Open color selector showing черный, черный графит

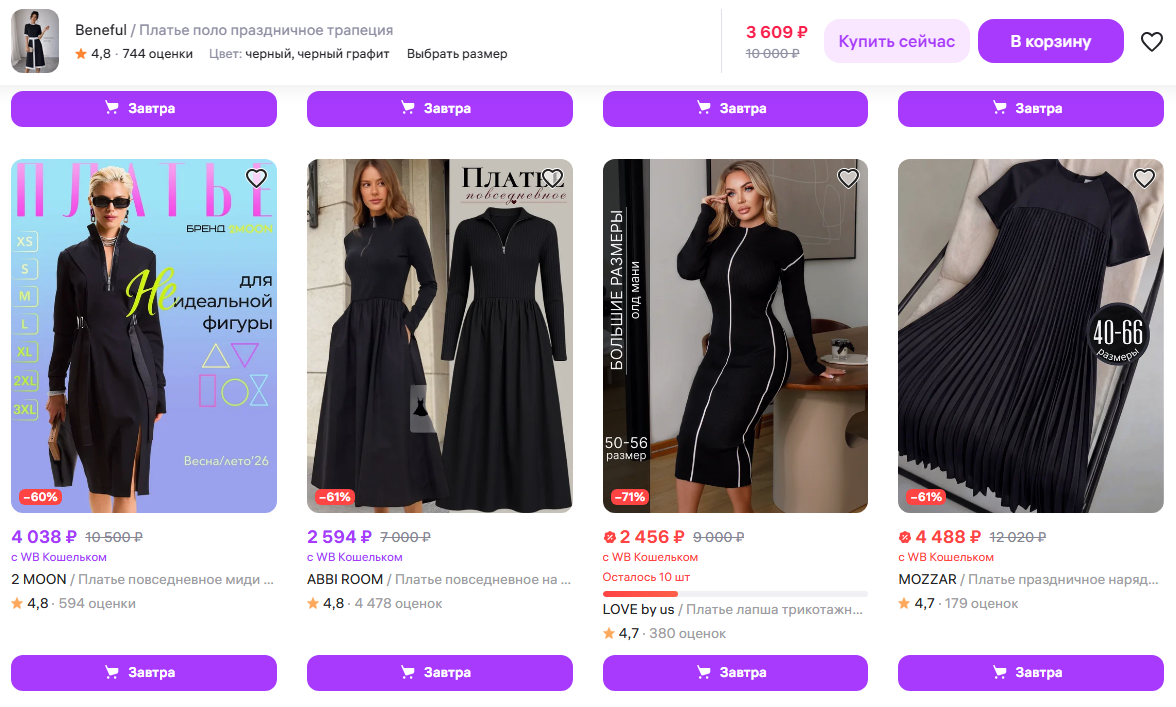pos(299,54)
